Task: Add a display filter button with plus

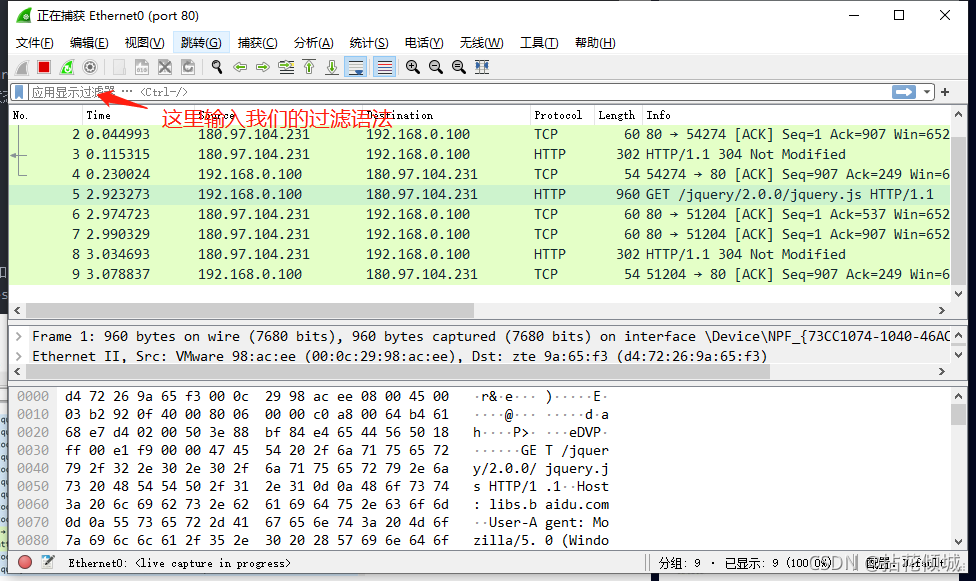Action: coord(945,92)
